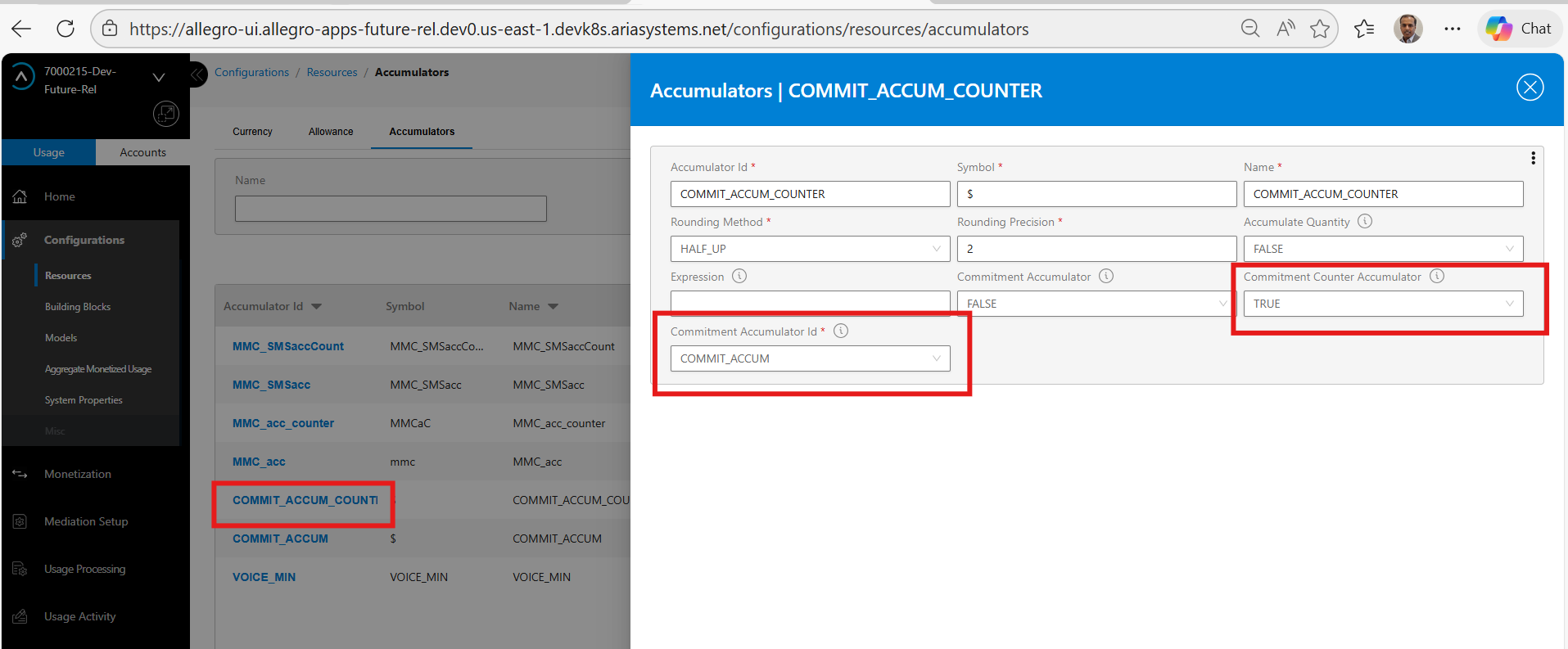Open the Commitment Counter Accumulator TRUE dropdown

[1383, 304]
